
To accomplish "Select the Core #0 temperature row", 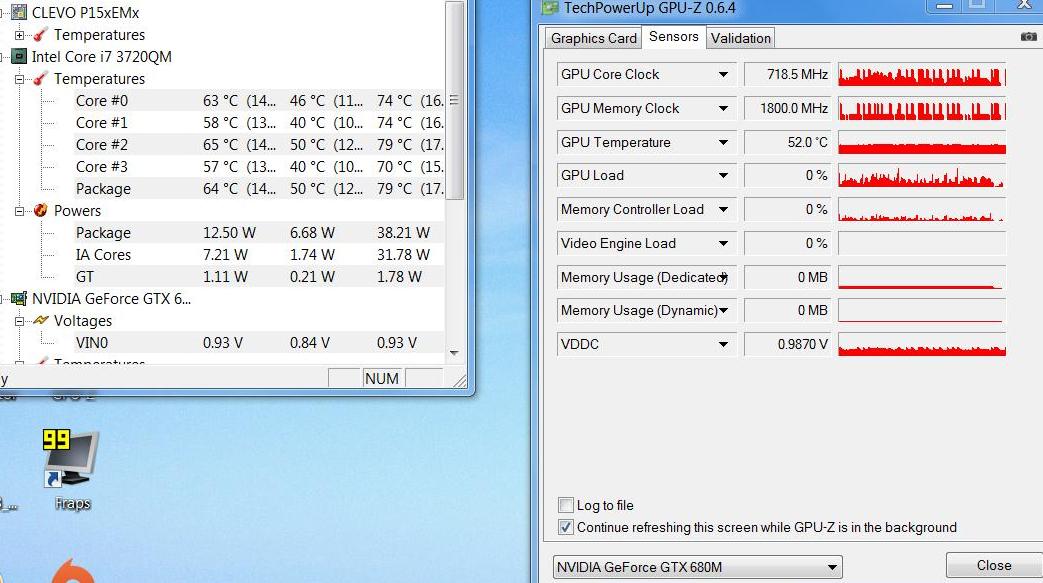I will 258,100.
